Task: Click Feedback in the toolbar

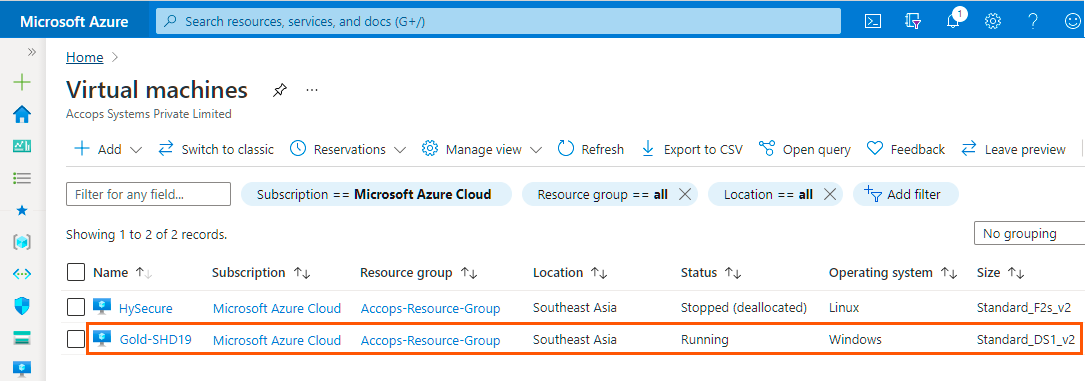Action: pyautogui.click(x=906, y=149)
